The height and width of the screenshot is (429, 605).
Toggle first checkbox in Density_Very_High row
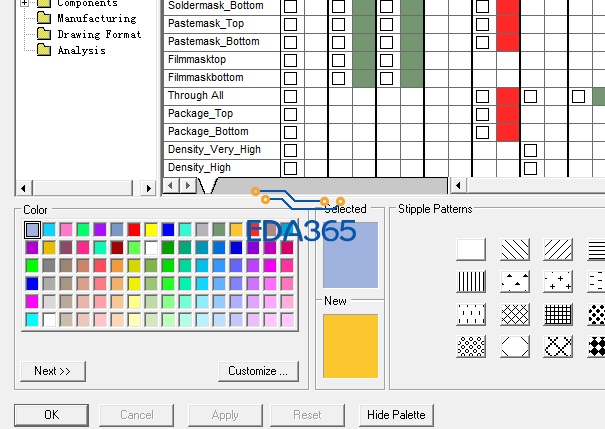click(x=290, y=150)
